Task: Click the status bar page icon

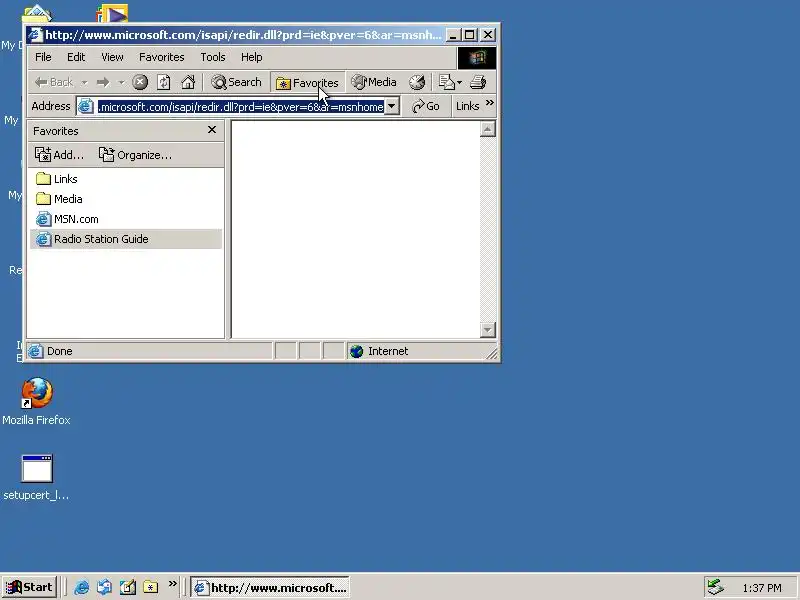Action: point(35,351)
